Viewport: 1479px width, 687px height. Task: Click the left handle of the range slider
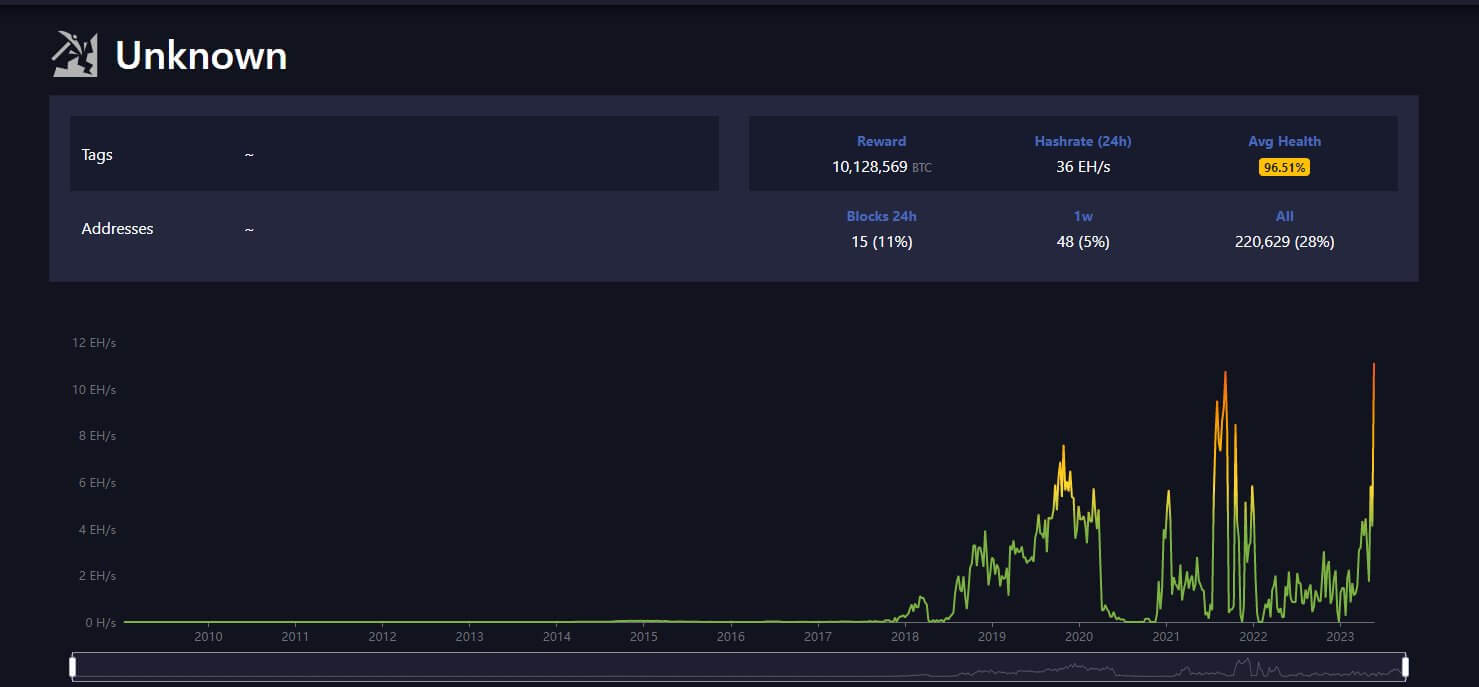(72, 663)
